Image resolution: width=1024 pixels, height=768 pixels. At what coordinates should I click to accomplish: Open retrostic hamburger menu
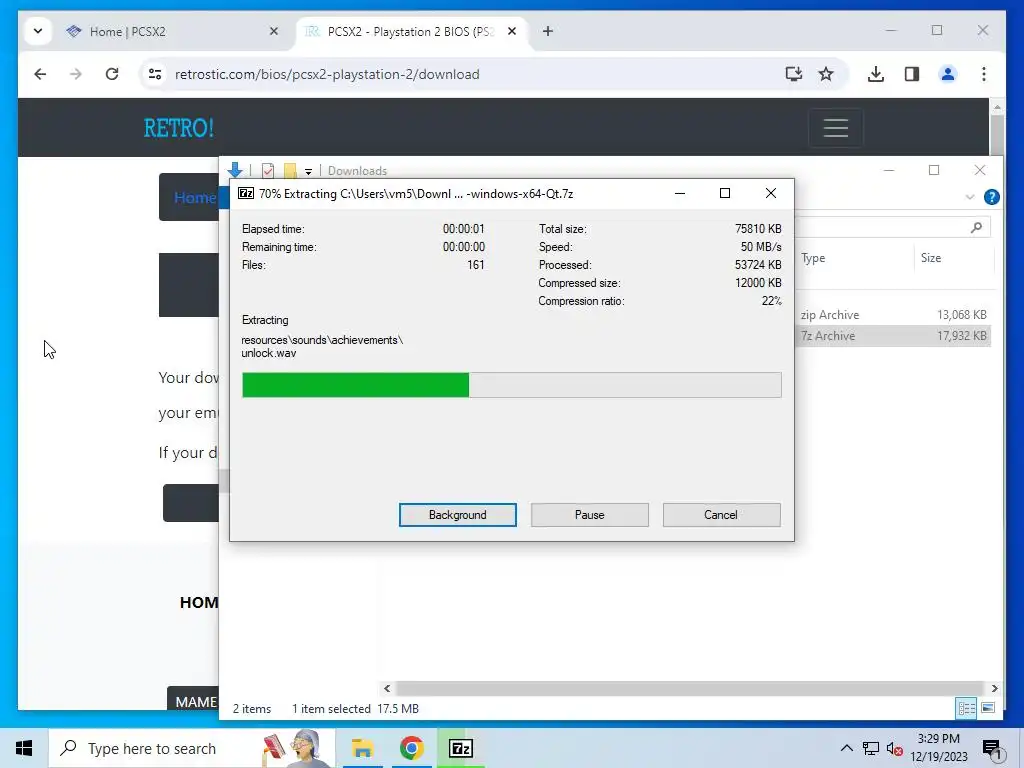[x=836, y=128]
